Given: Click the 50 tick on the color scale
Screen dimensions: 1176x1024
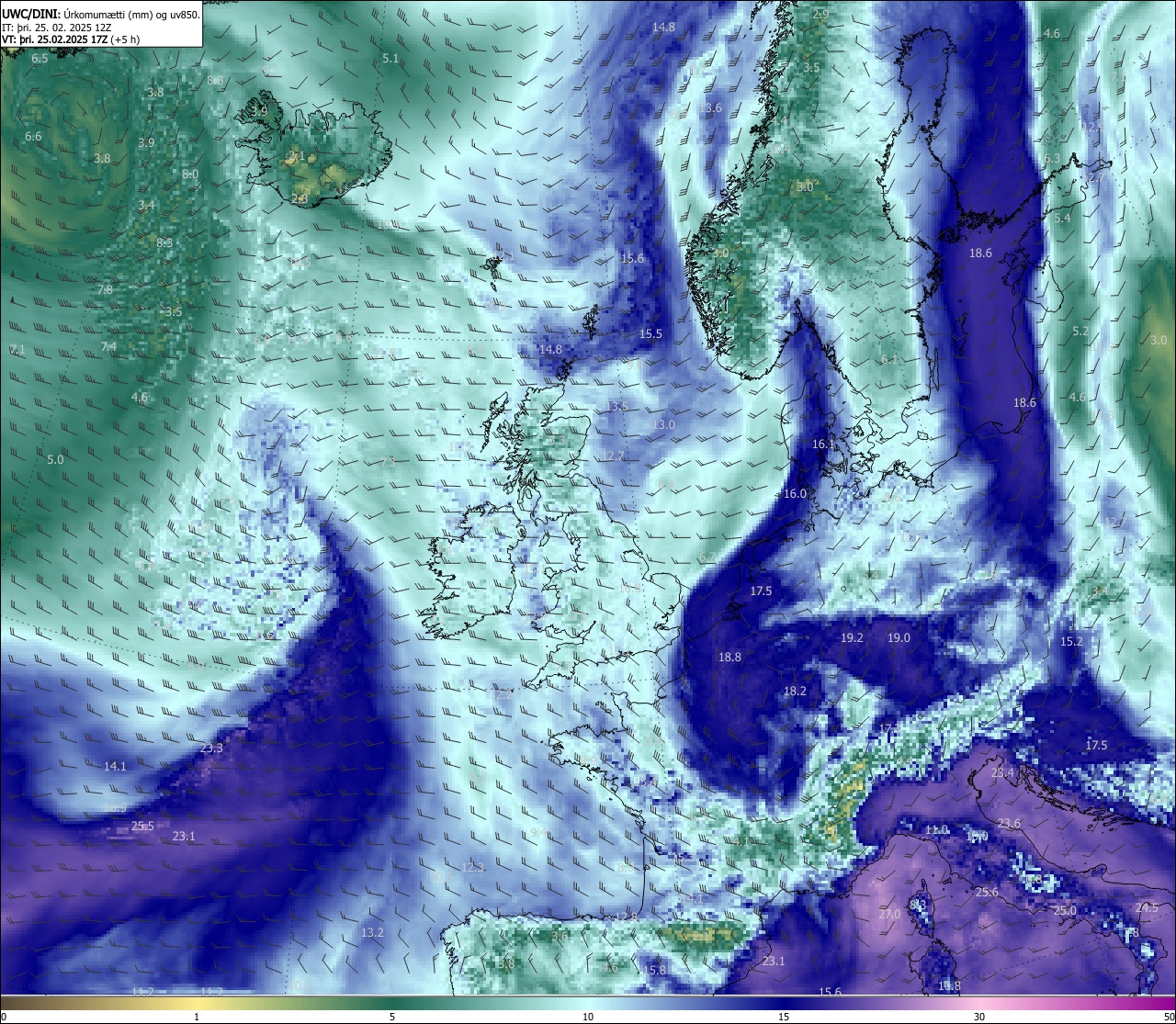Looking at the screenshot, I should tap(1169, 1017).
